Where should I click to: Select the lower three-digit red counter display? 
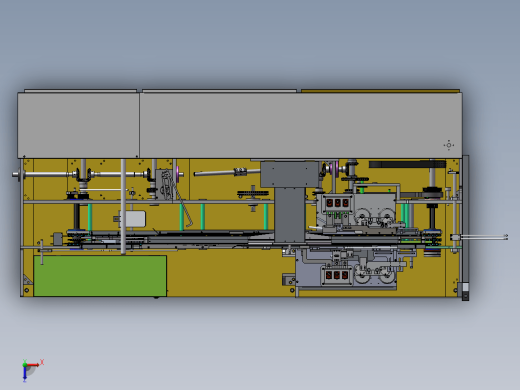336,275
